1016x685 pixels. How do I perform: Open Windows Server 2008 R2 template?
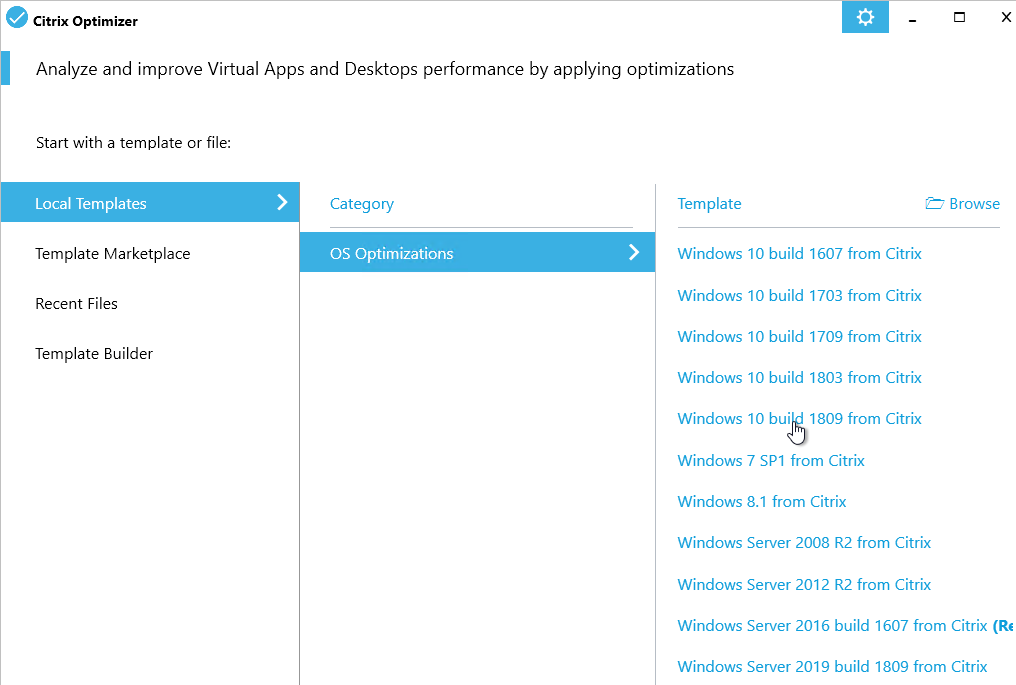(804, 542)
